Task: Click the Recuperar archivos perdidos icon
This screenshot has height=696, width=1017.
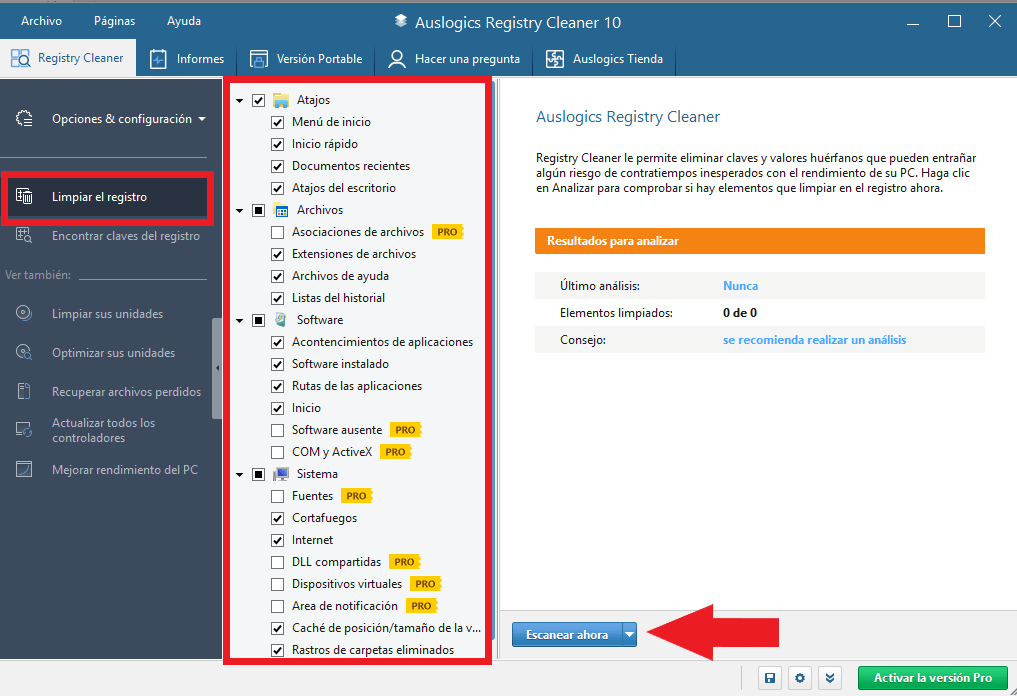Action: [x=24, y=391]
